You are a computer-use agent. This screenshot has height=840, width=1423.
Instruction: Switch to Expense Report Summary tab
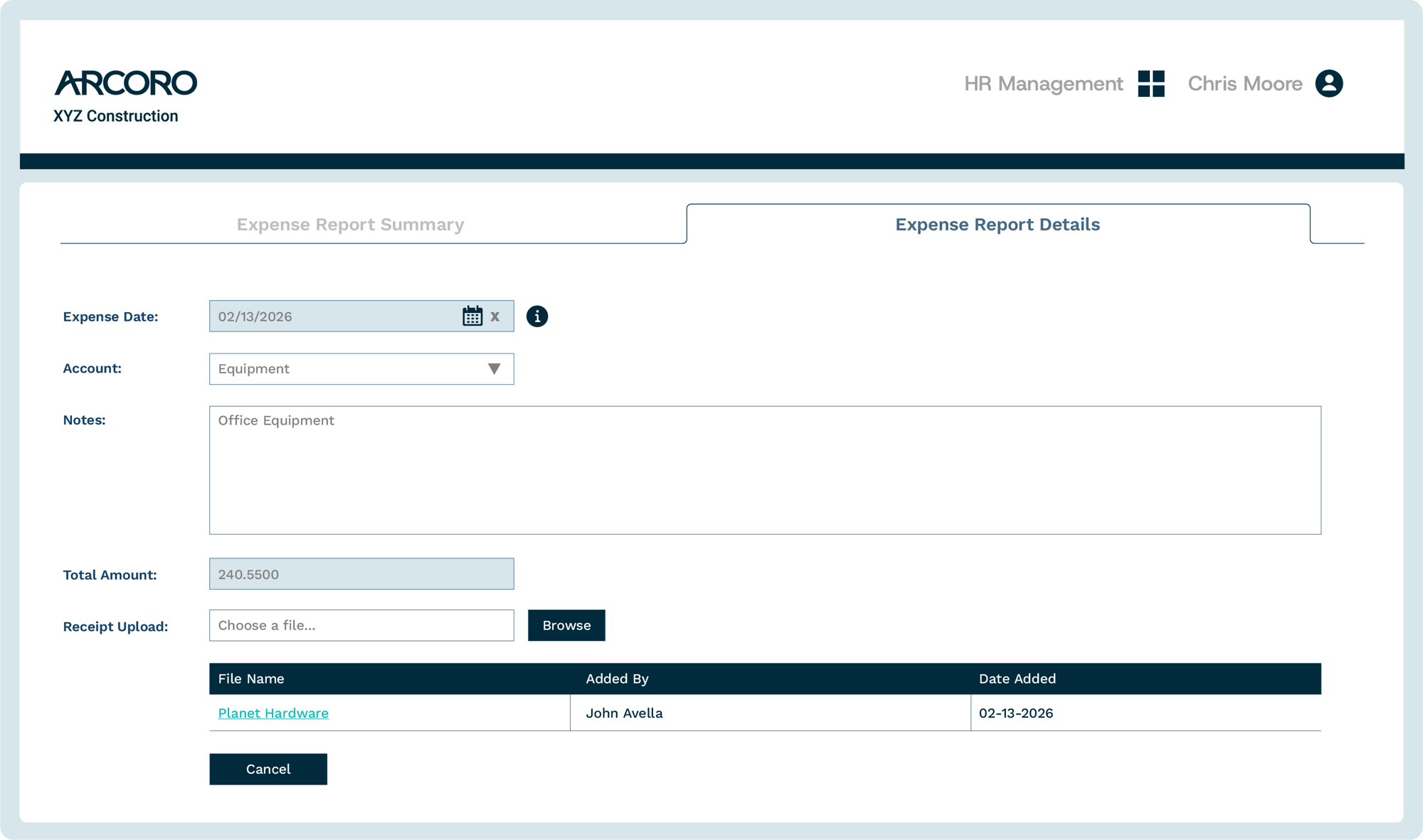350,225
